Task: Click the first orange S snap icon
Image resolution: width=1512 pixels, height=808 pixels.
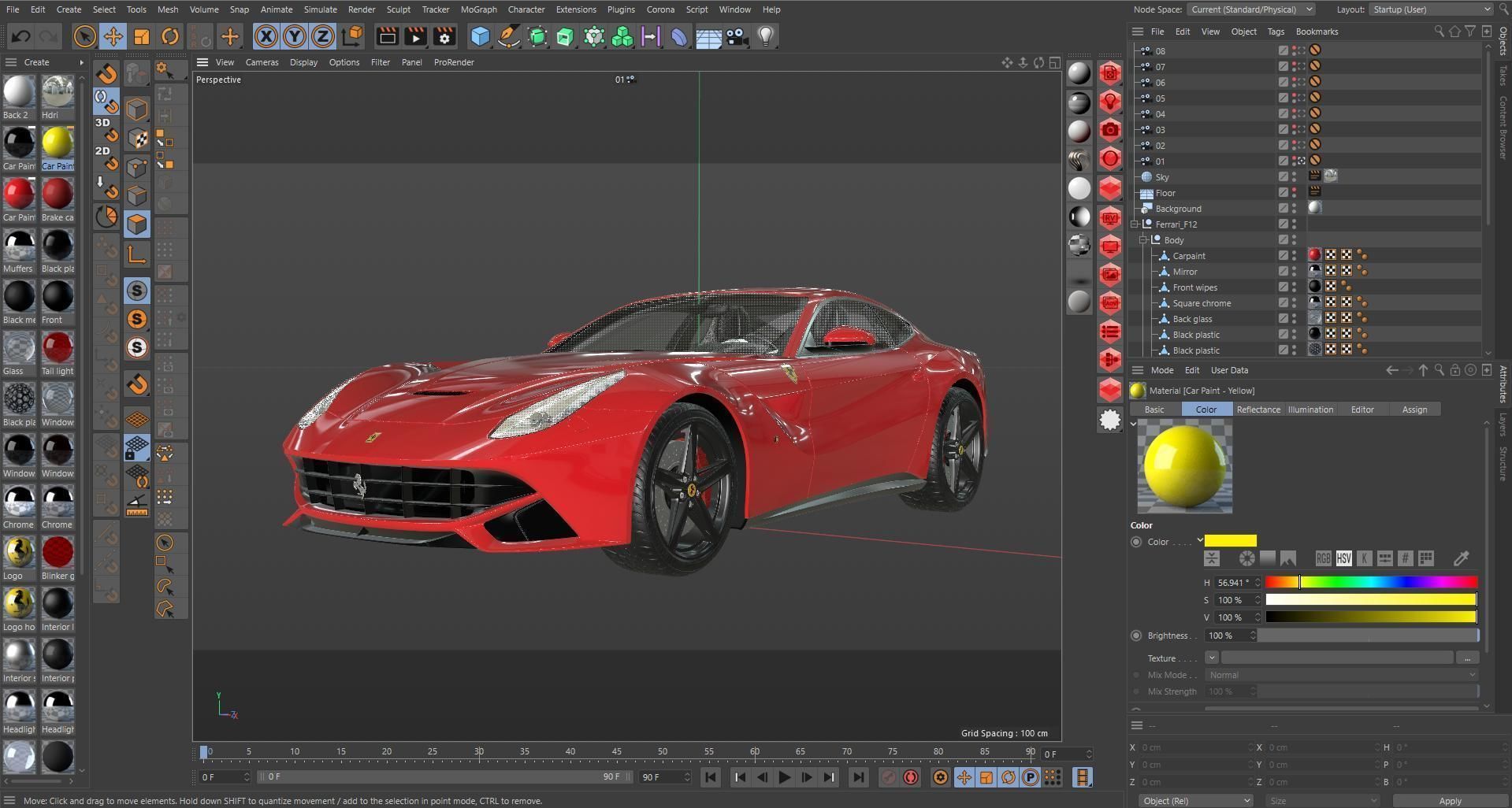Action: pos(137,319)
